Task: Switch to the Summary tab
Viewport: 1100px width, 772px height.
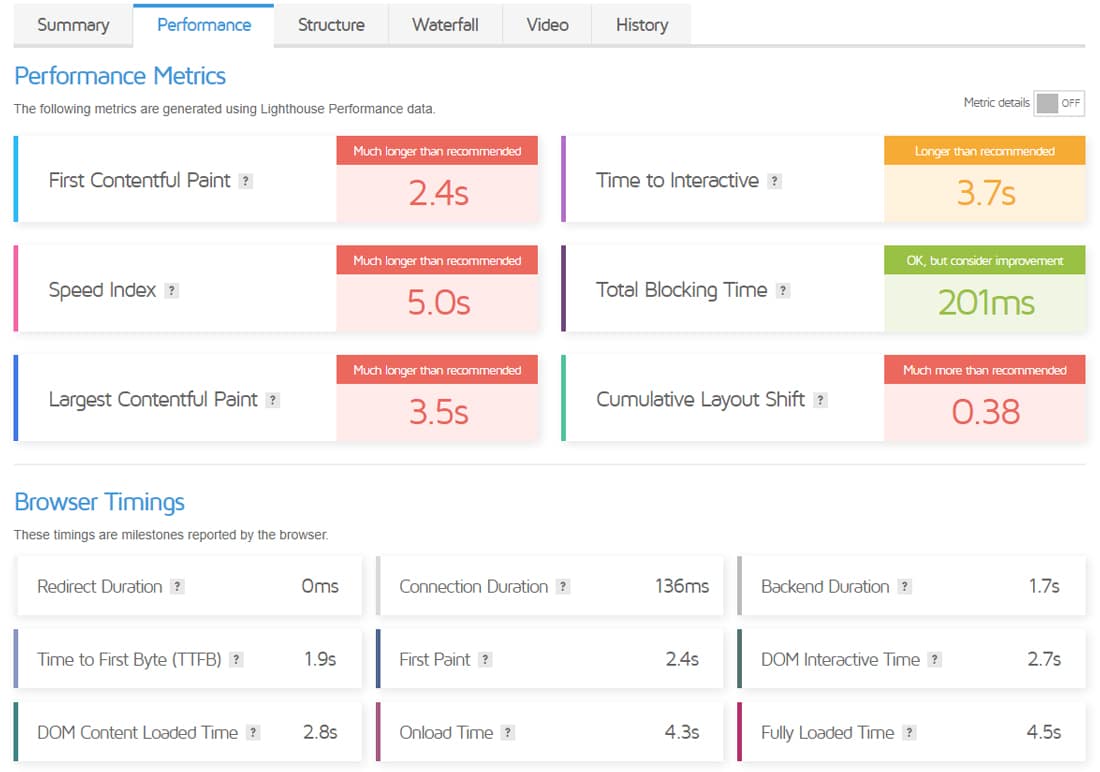Action: (72, 25)
